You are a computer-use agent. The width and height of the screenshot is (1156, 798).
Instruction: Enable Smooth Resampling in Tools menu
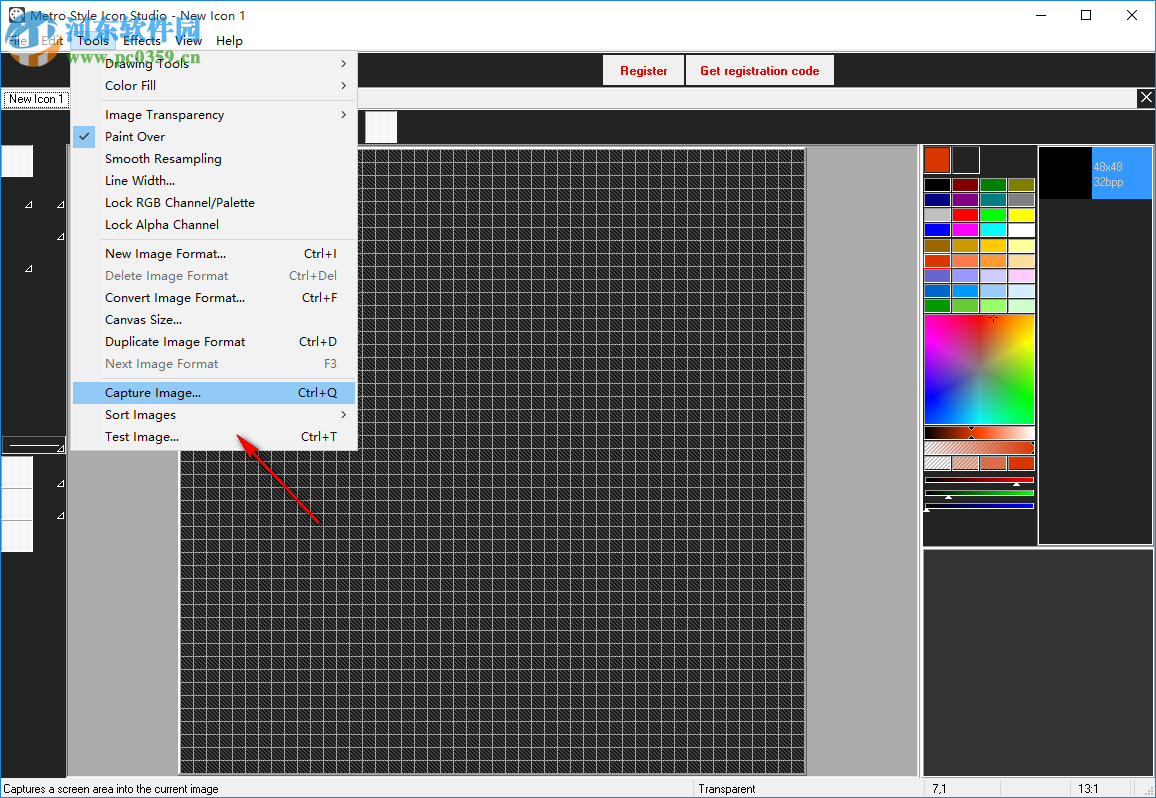[x=214, y=159]
